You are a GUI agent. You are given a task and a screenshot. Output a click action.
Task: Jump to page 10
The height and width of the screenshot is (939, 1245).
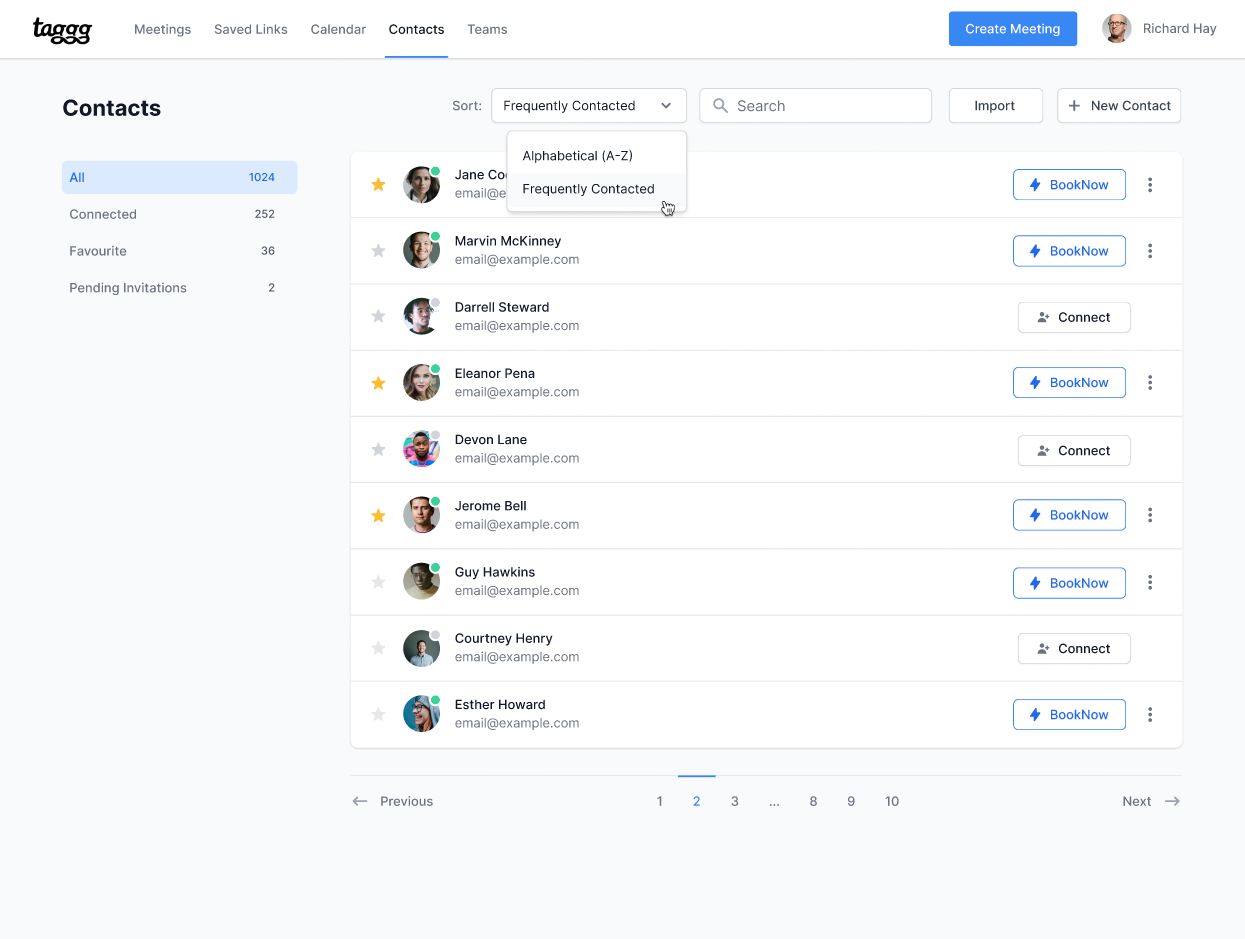892,801
